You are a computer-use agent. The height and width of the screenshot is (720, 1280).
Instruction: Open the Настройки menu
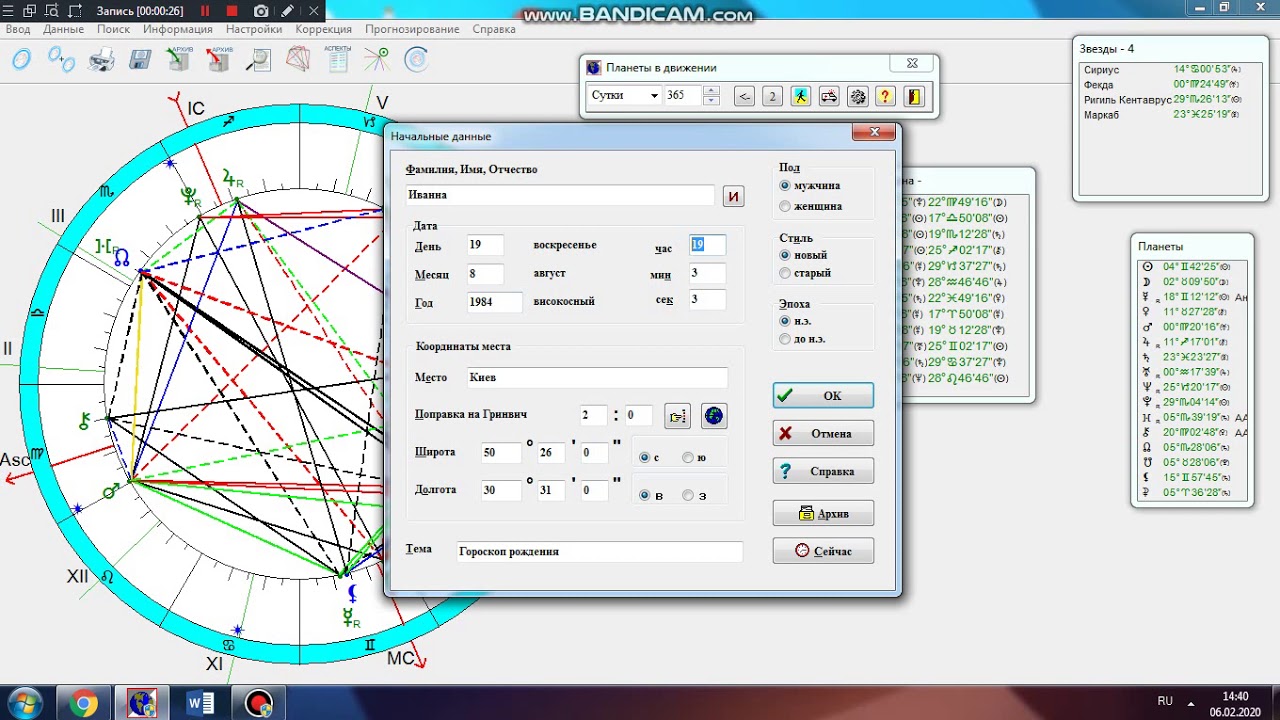coord(254,30)
